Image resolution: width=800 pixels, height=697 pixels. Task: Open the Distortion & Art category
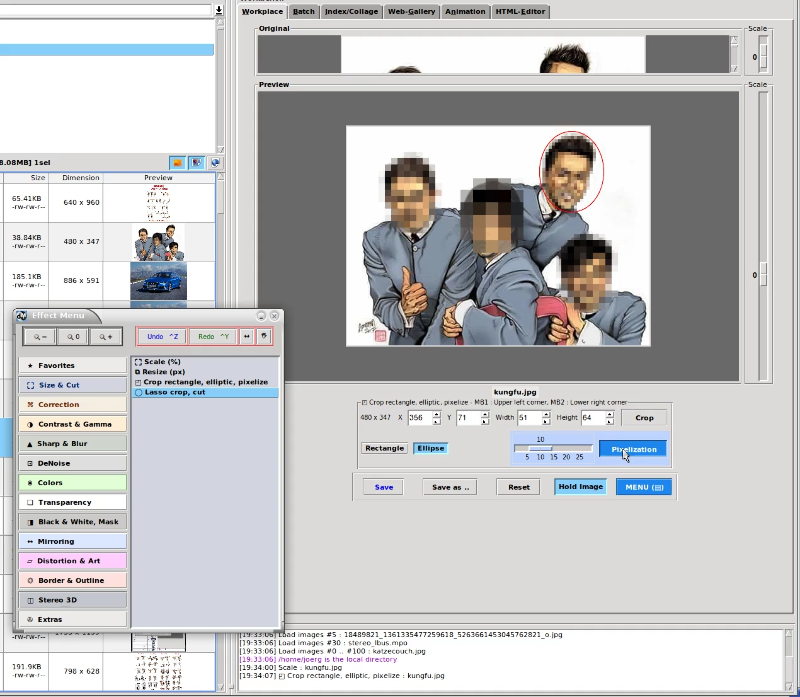pyautogui.click(x=72, y=561)
